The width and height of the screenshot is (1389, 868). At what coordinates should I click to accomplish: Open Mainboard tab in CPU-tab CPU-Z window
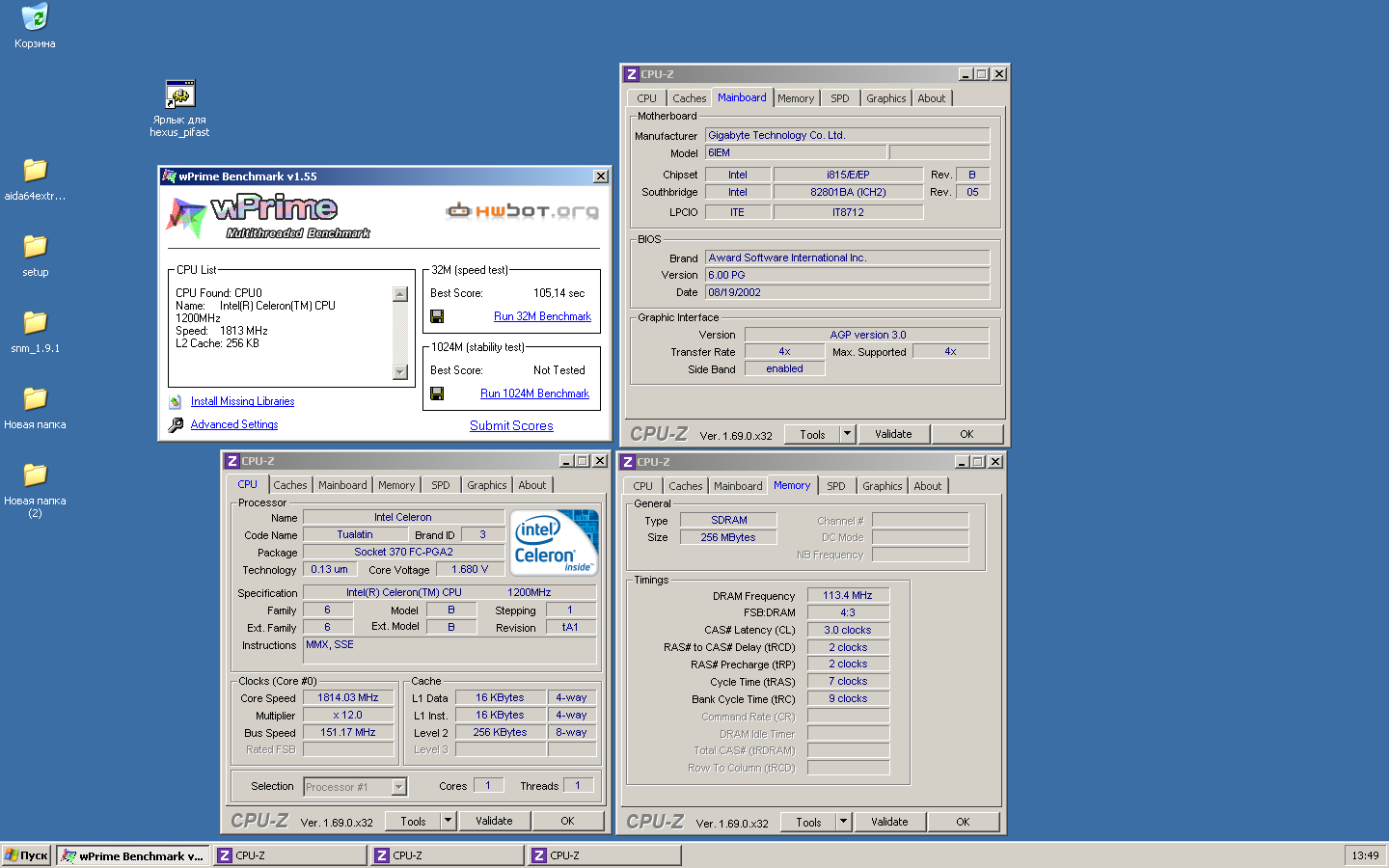pos(342,485)
